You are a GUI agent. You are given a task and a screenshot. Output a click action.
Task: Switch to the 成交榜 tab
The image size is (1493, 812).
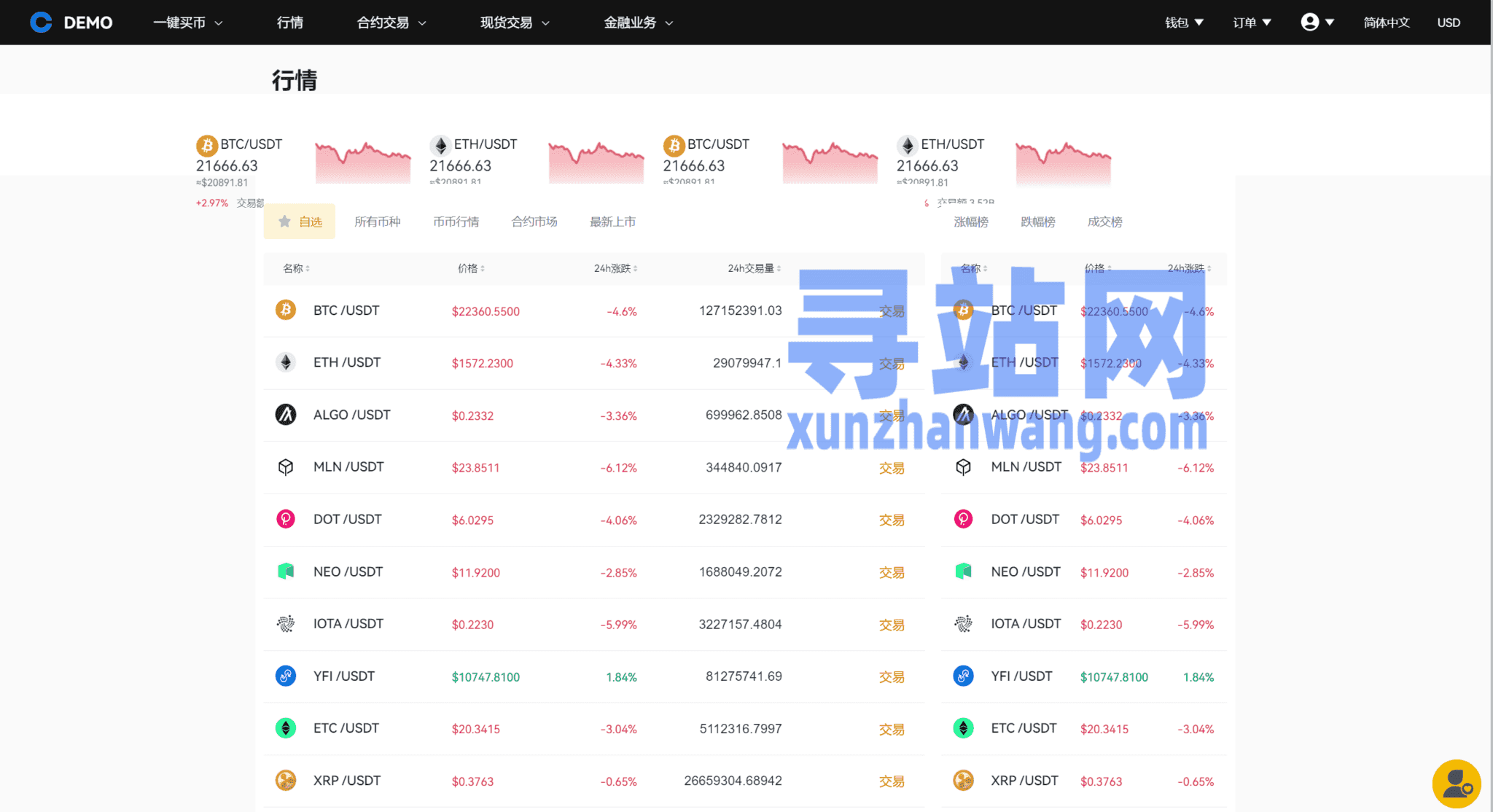click(x=1105, y=222)
